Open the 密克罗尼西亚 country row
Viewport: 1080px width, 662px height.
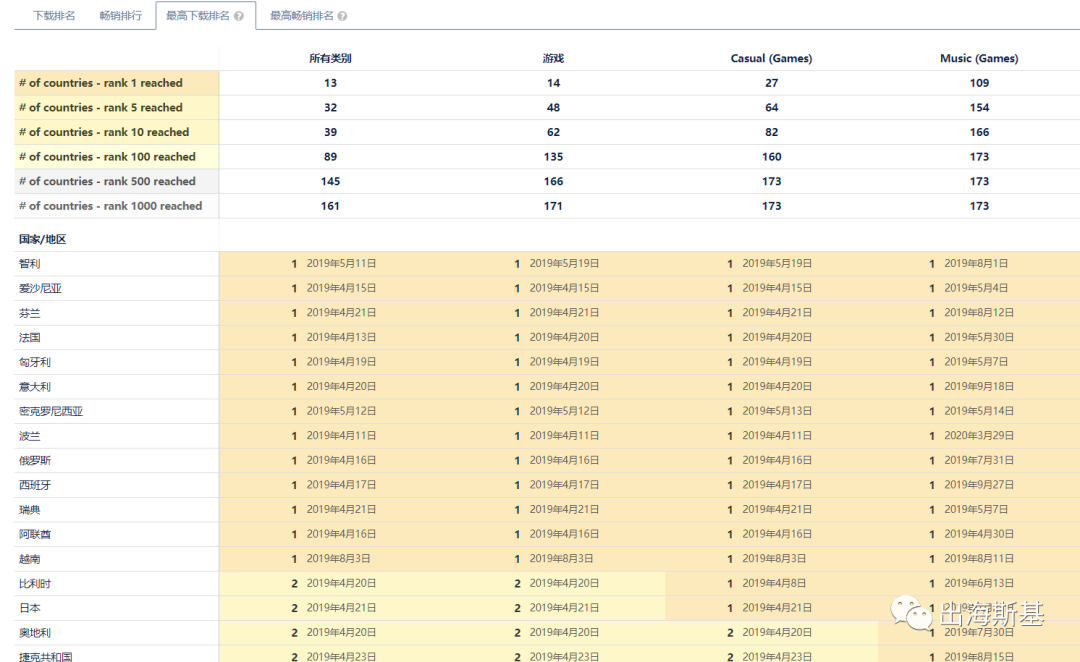point(51,411)
